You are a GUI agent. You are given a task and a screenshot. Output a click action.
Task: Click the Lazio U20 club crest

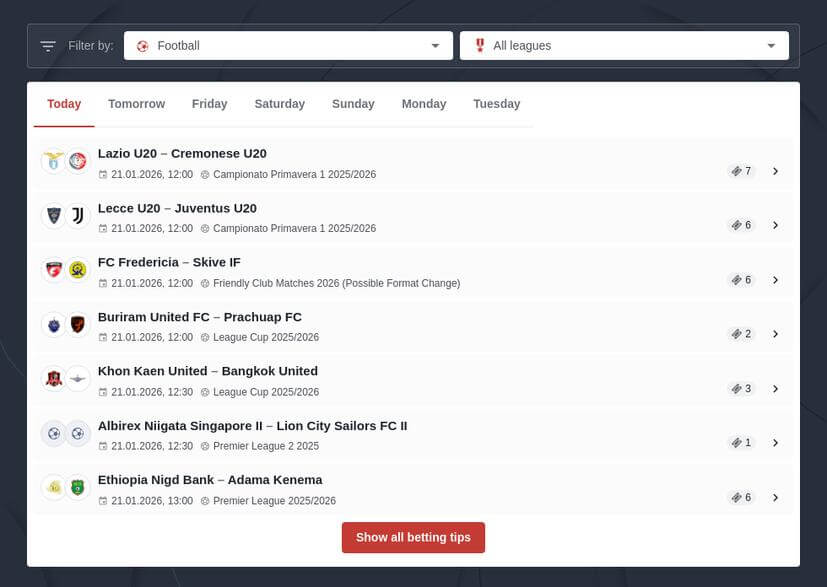tap(52, 162)
